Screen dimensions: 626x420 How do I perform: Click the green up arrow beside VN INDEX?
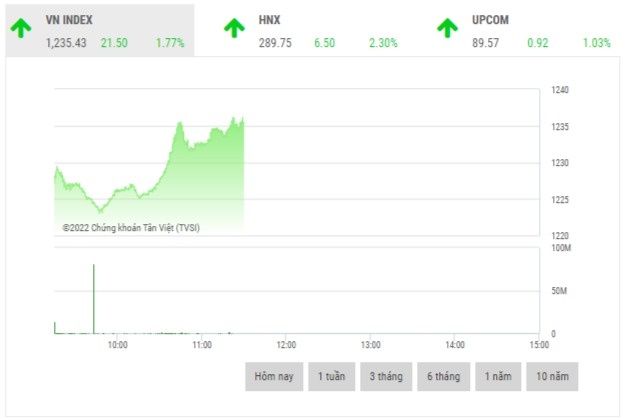click(21, 27)
